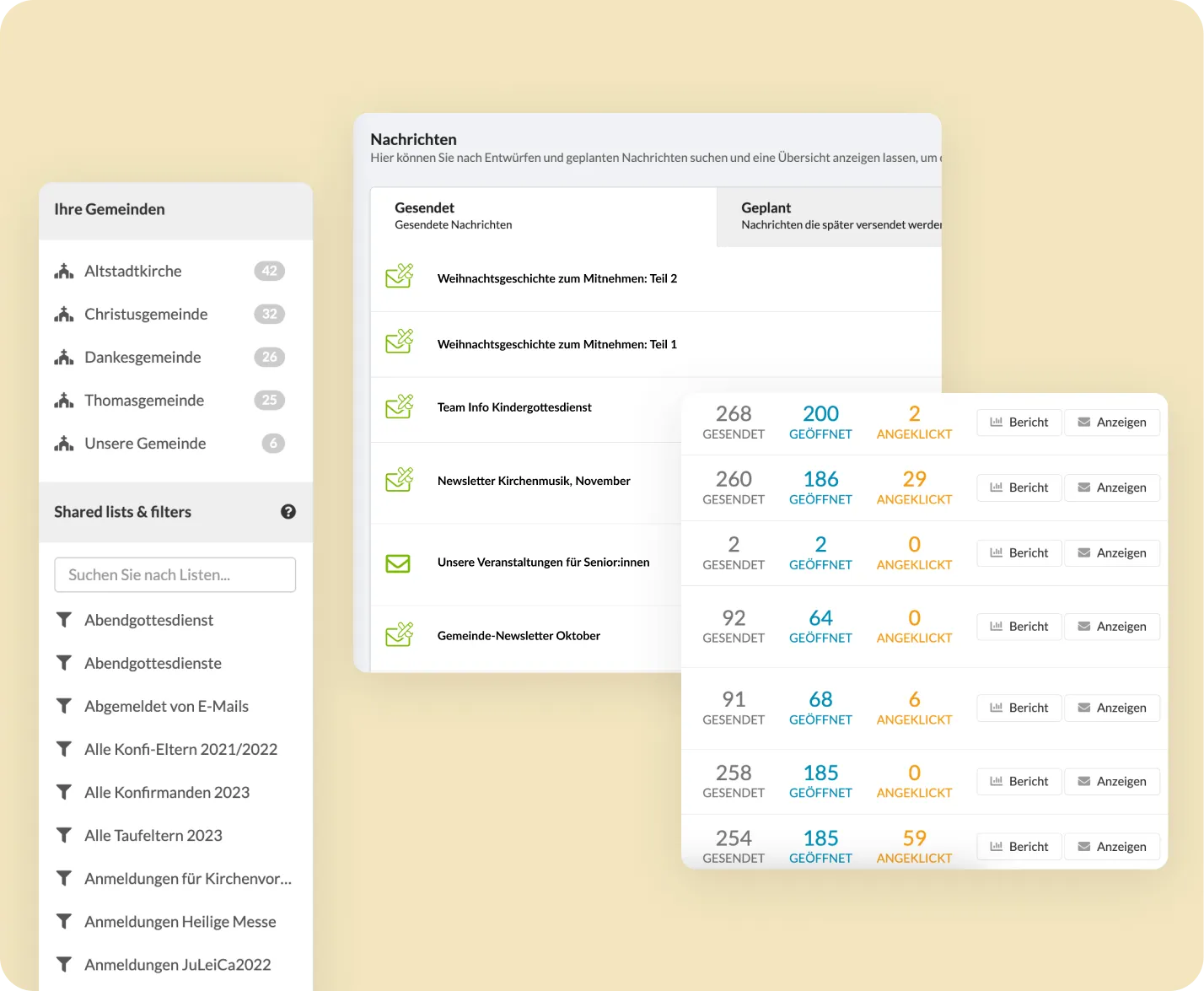Open the Abgemeldet von E-Mails list

pos(166,706)
